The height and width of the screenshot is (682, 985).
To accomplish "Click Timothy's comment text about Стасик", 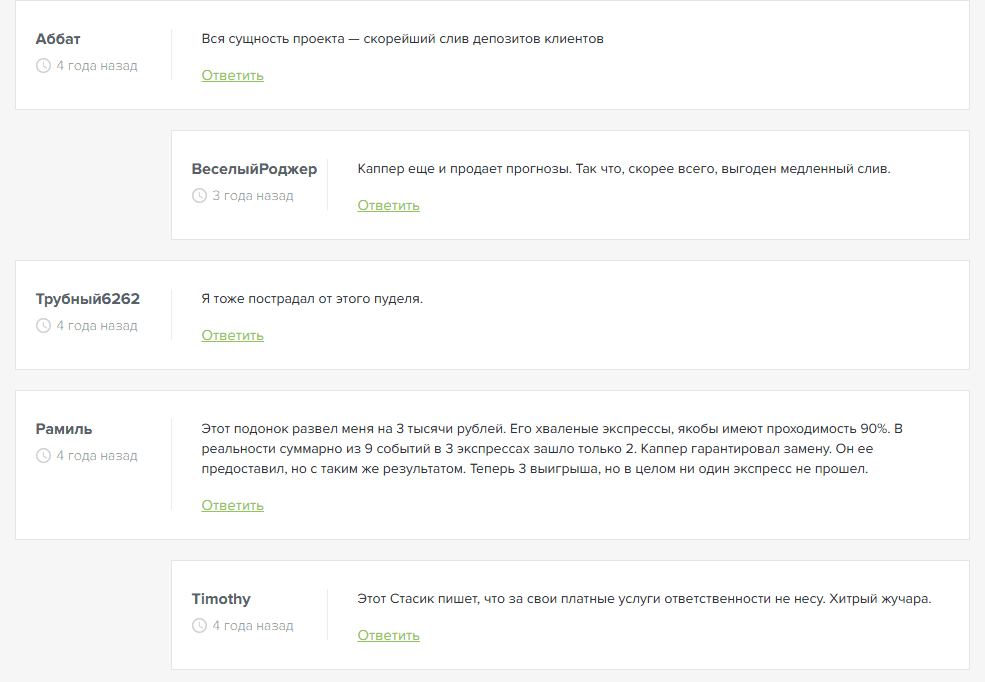I will coord(644,599).
